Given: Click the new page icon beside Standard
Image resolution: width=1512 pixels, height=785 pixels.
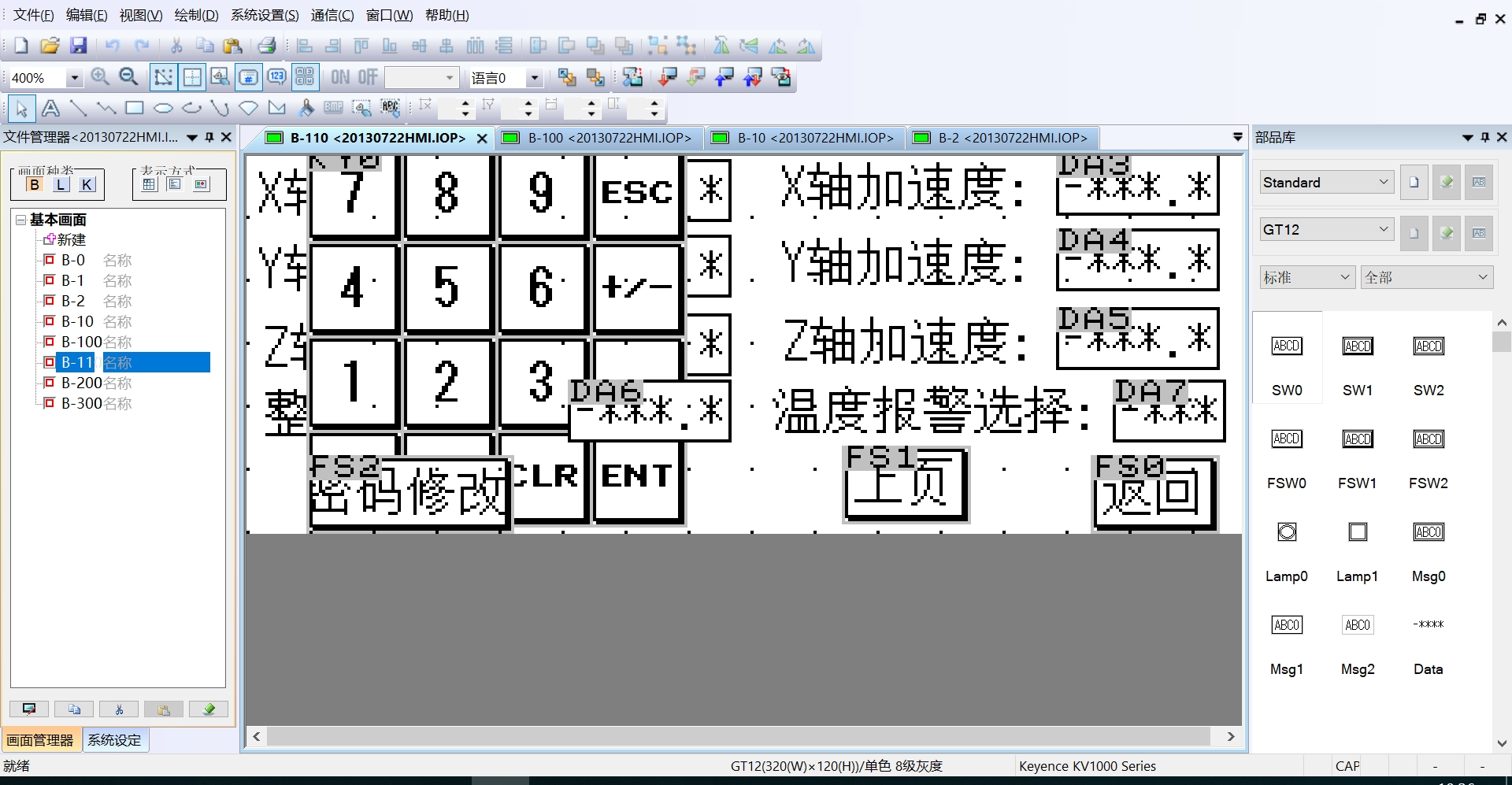Looking at the screenshot, I should [1414, 183].
